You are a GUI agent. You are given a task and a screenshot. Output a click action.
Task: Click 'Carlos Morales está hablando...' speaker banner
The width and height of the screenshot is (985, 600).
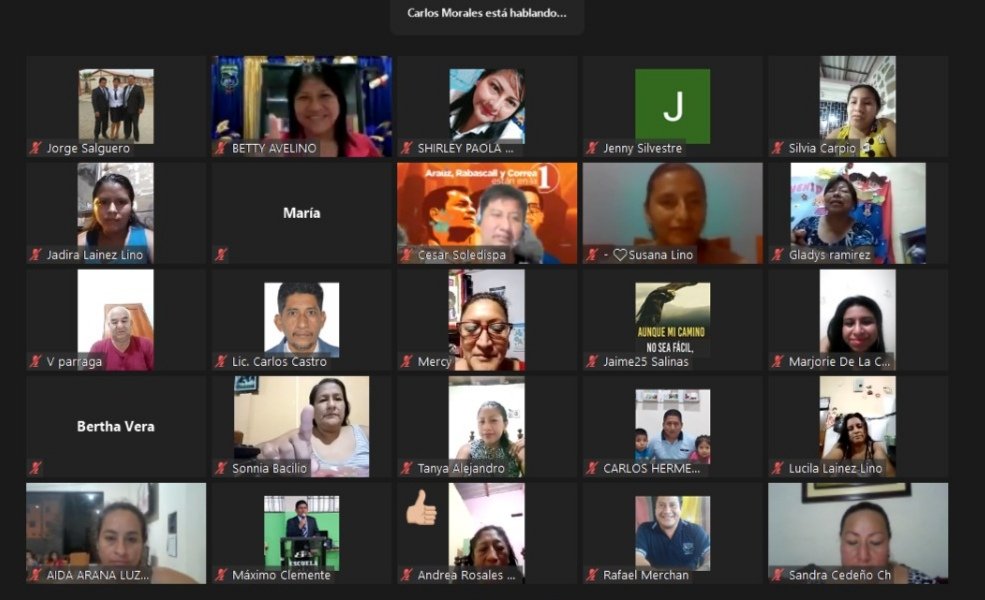pyautogui.click(x=487, y=13)
